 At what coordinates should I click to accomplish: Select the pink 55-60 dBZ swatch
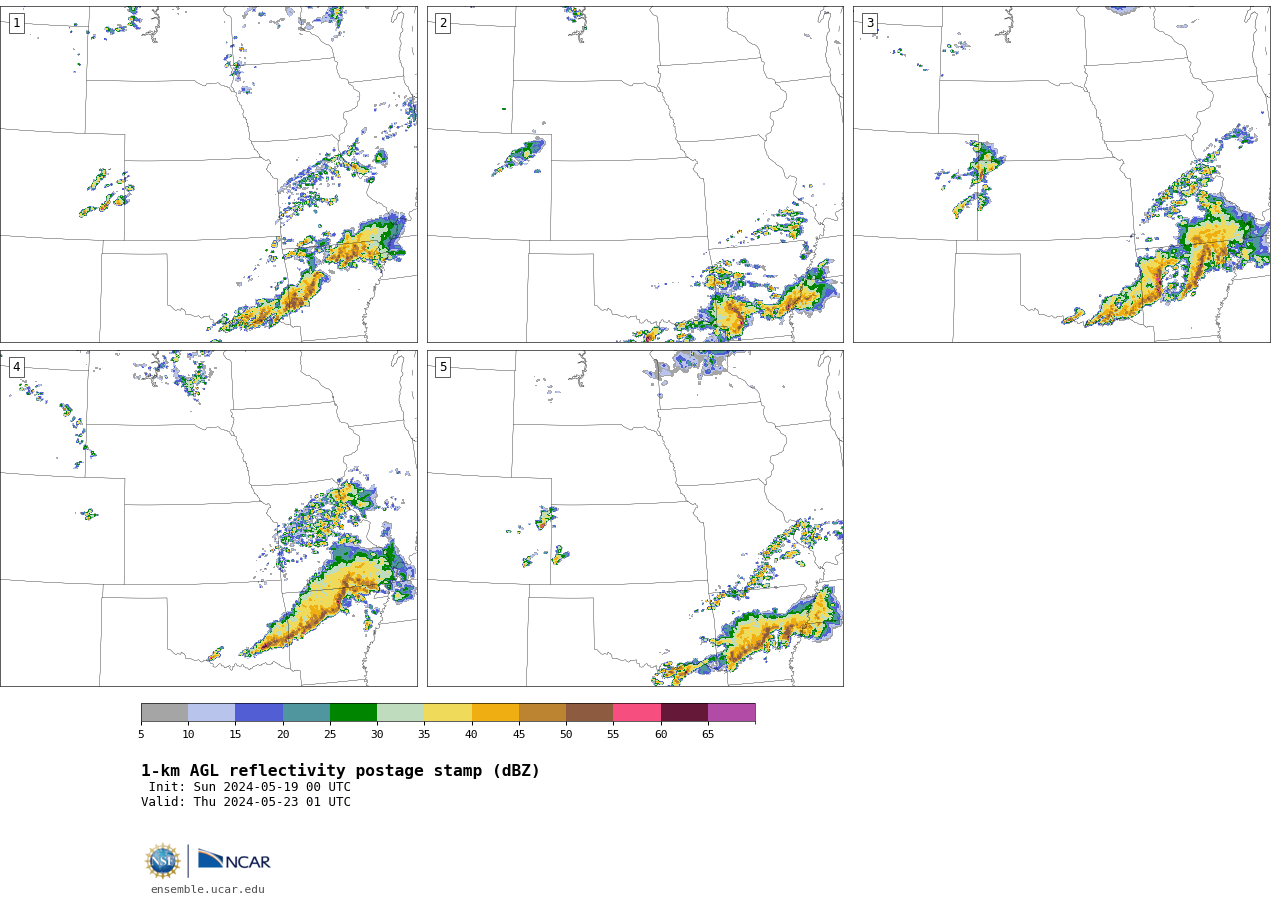pos(637,713)
